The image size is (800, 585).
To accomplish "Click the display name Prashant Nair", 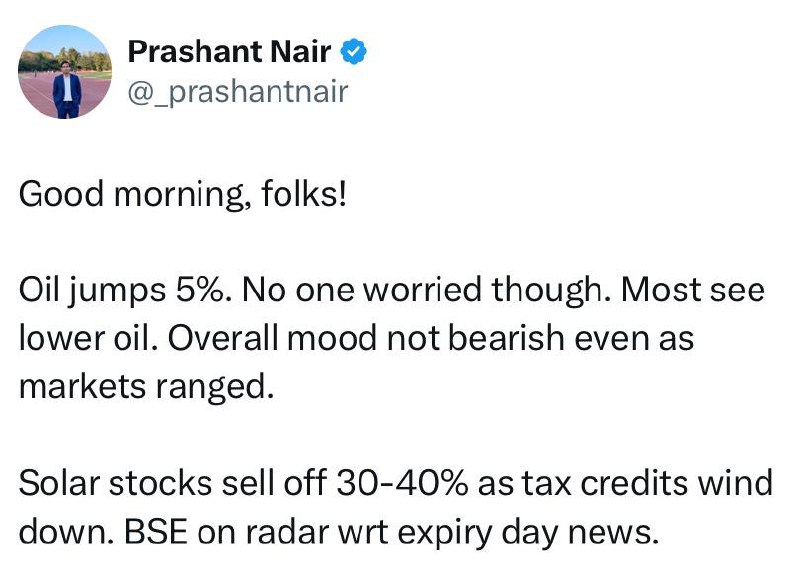I will [x=230, y=52].
